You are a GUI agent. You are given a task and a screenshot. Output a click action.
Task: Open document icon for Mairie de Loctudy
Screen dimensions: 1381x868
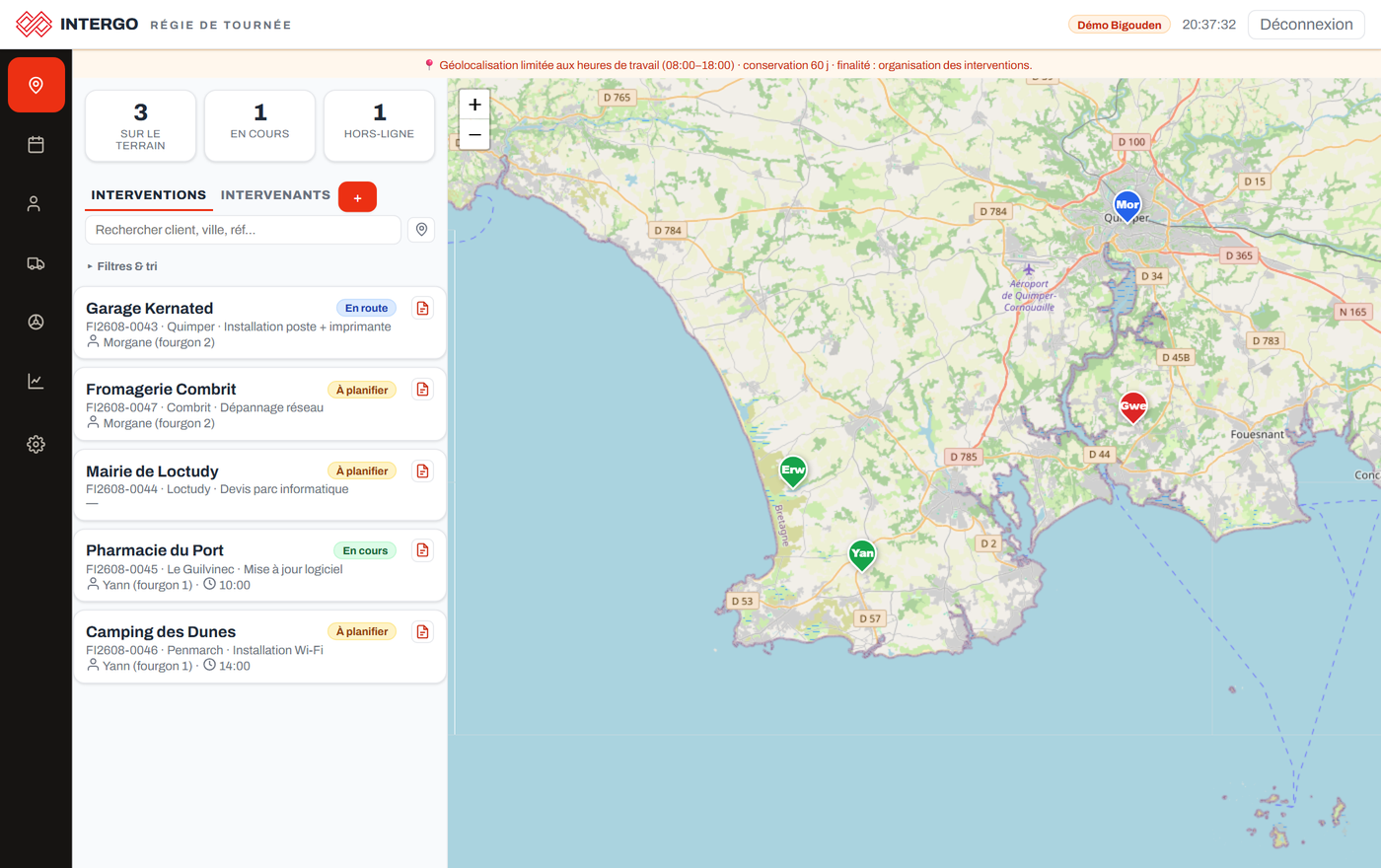[422, 471]
